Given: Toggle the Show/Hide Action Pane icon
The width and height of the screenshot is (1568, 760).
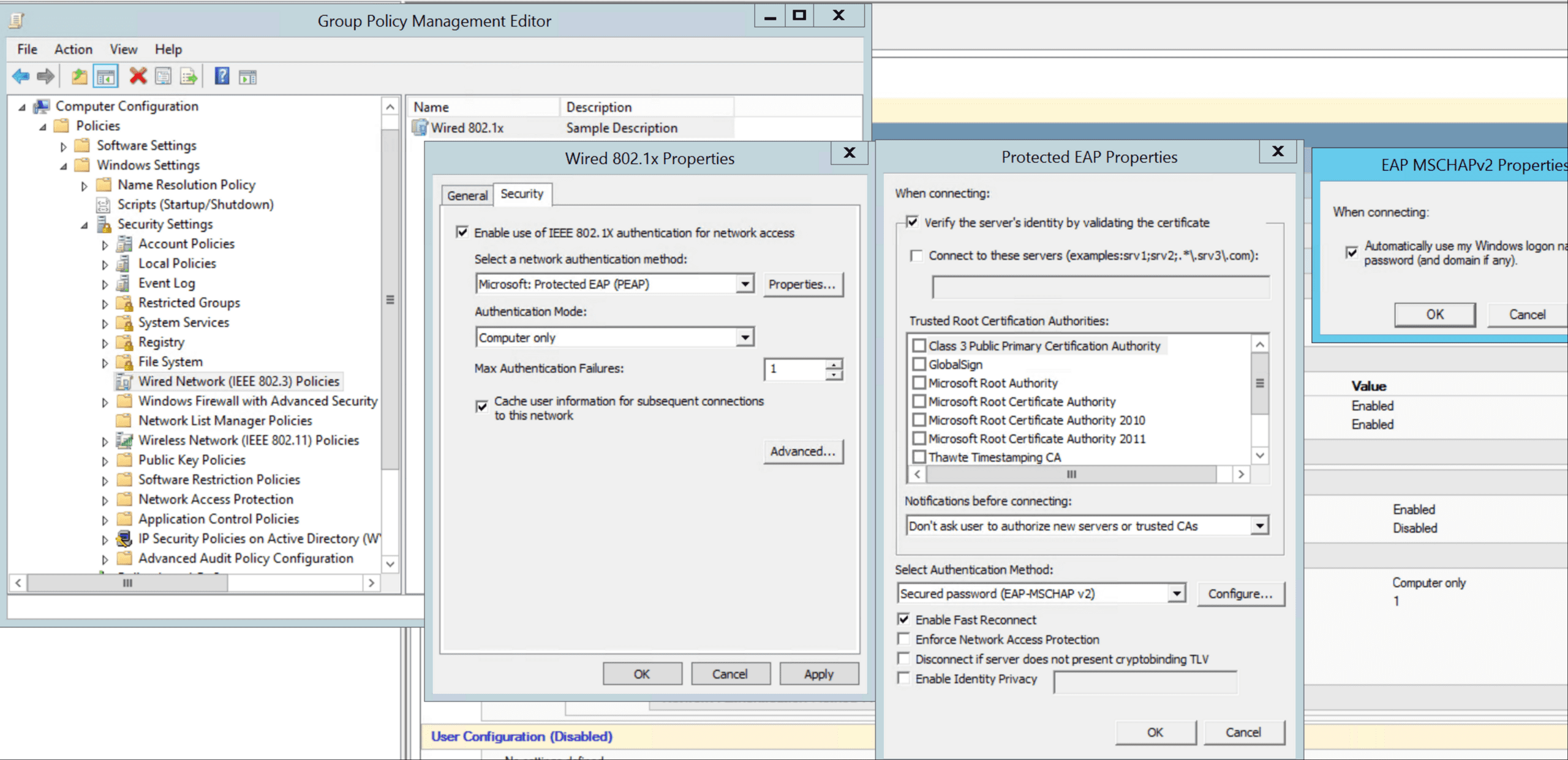Looking at the screenshot, I should point(248,77).
